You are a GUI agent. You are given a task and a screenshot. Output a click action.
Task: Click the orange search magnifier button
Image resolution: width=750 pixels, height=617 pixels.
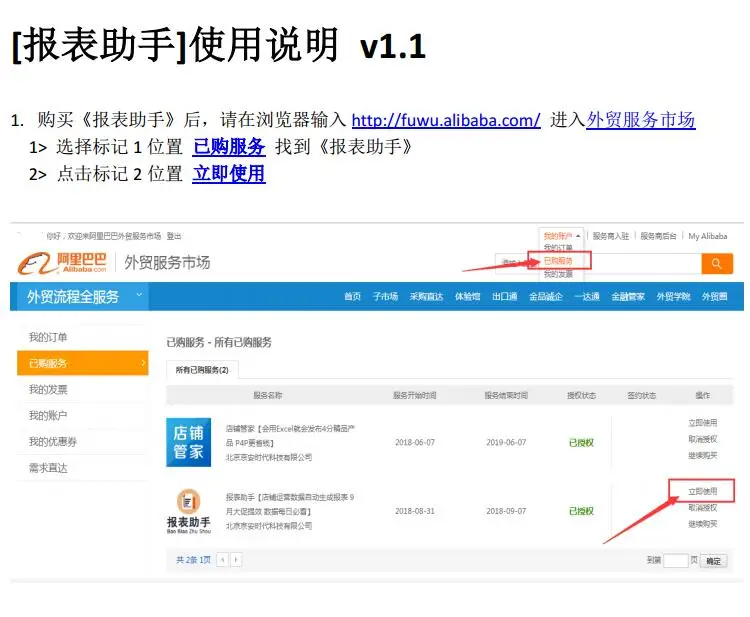[x=717, y=264]
